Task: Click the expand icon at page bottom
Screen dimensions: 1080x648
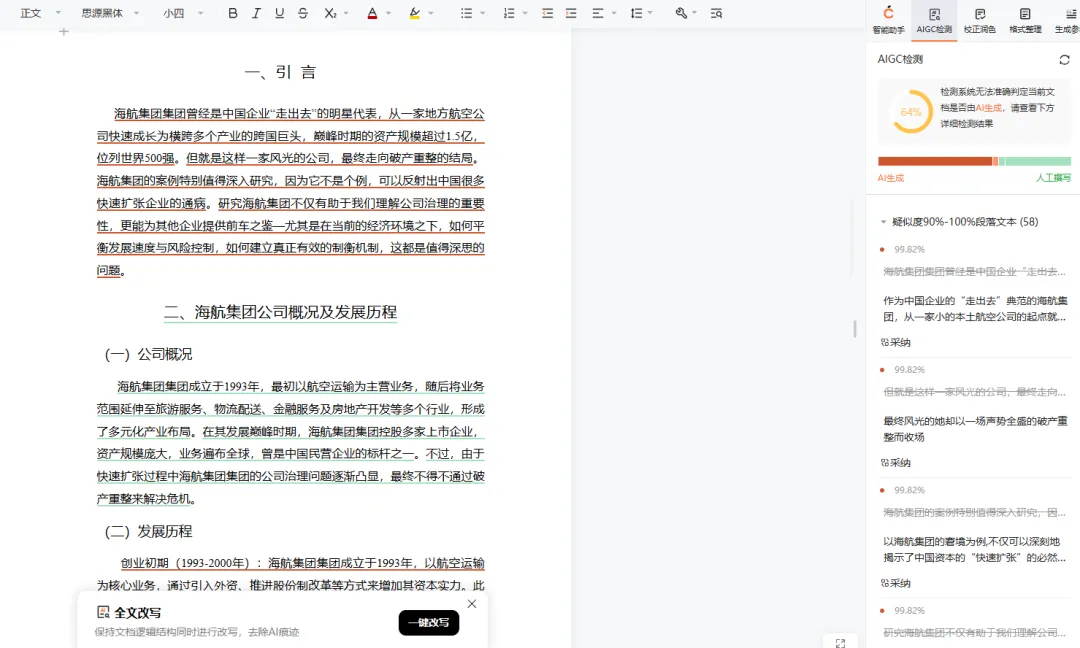Action: (840, 643)
